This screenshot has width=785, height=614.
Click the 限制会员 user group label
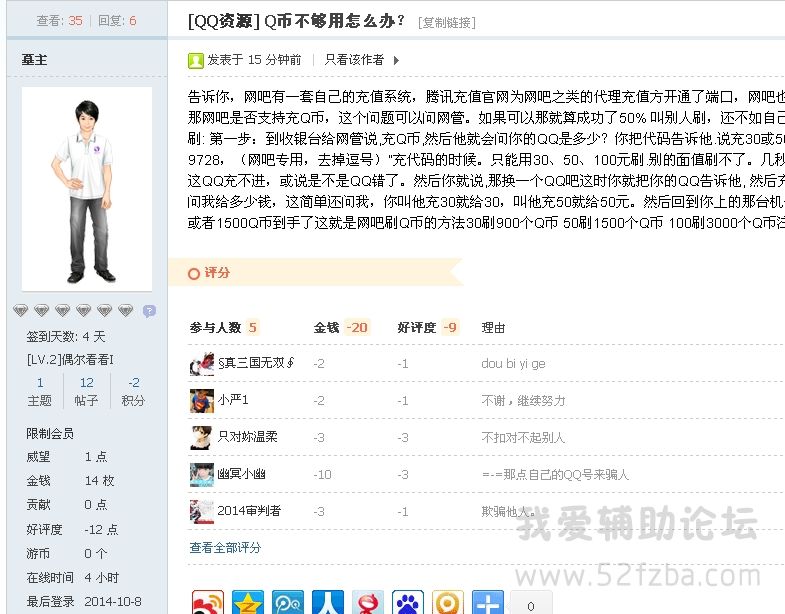point(50,433)
